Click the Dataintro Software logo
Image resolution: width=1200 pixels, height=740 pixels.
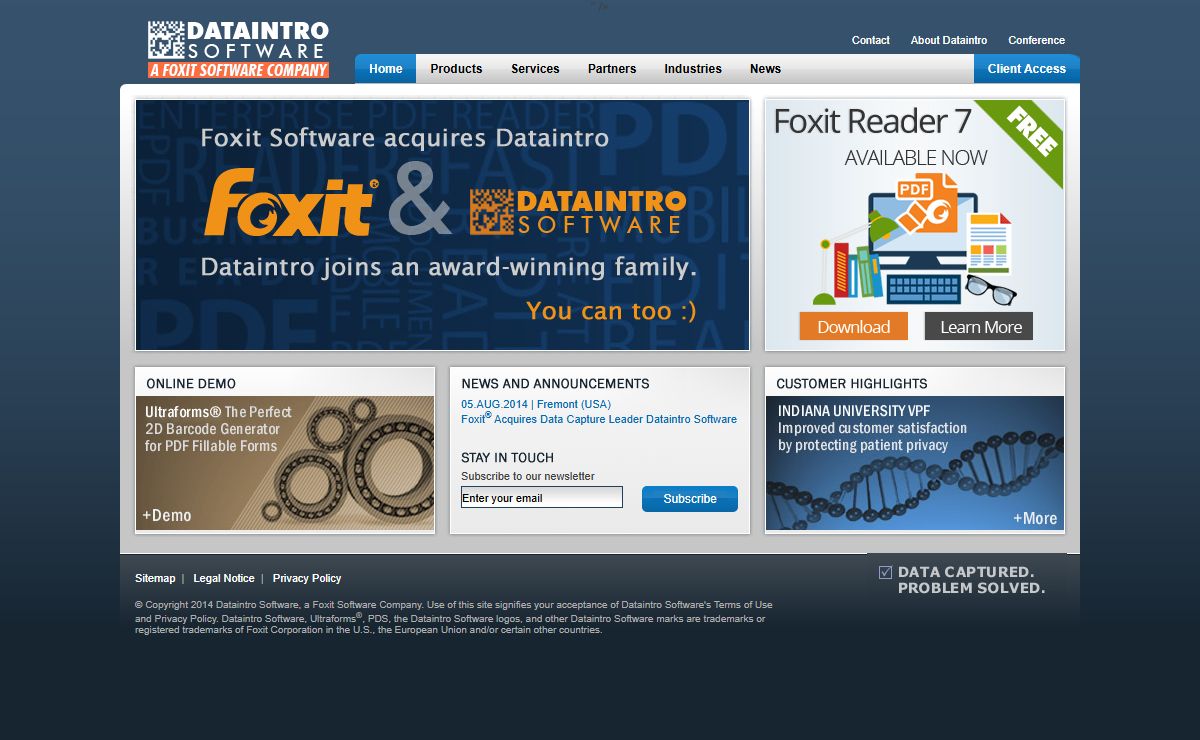tap(238, 49)
